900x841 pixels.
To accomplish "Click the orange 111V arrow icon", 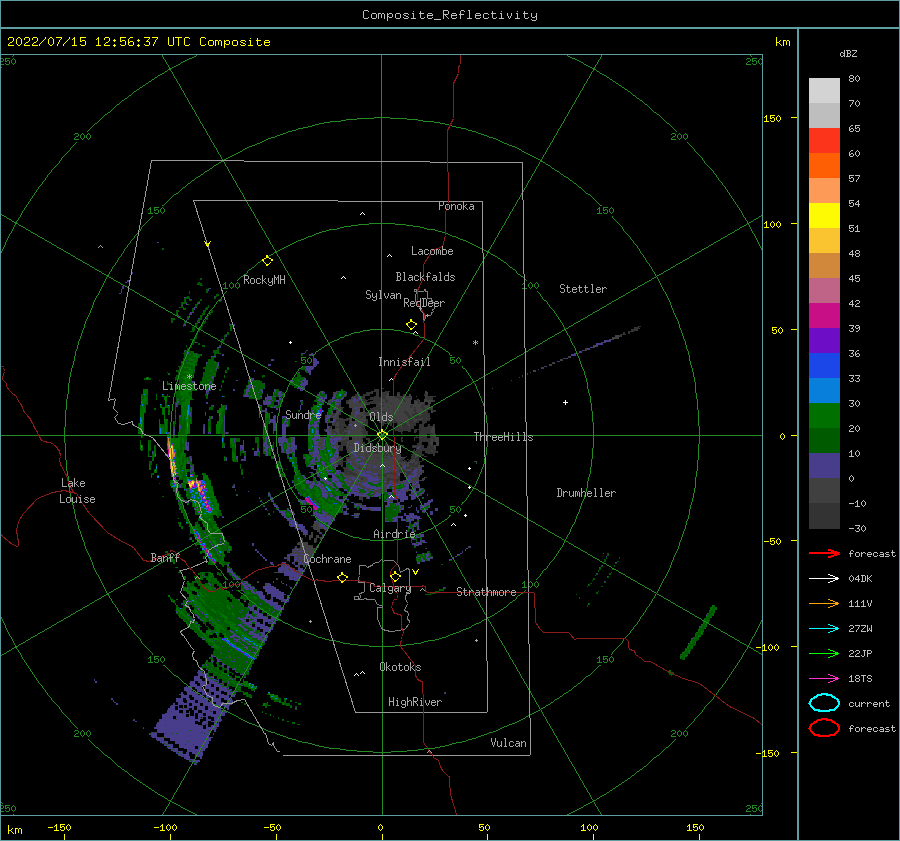I will pos(824,603).
